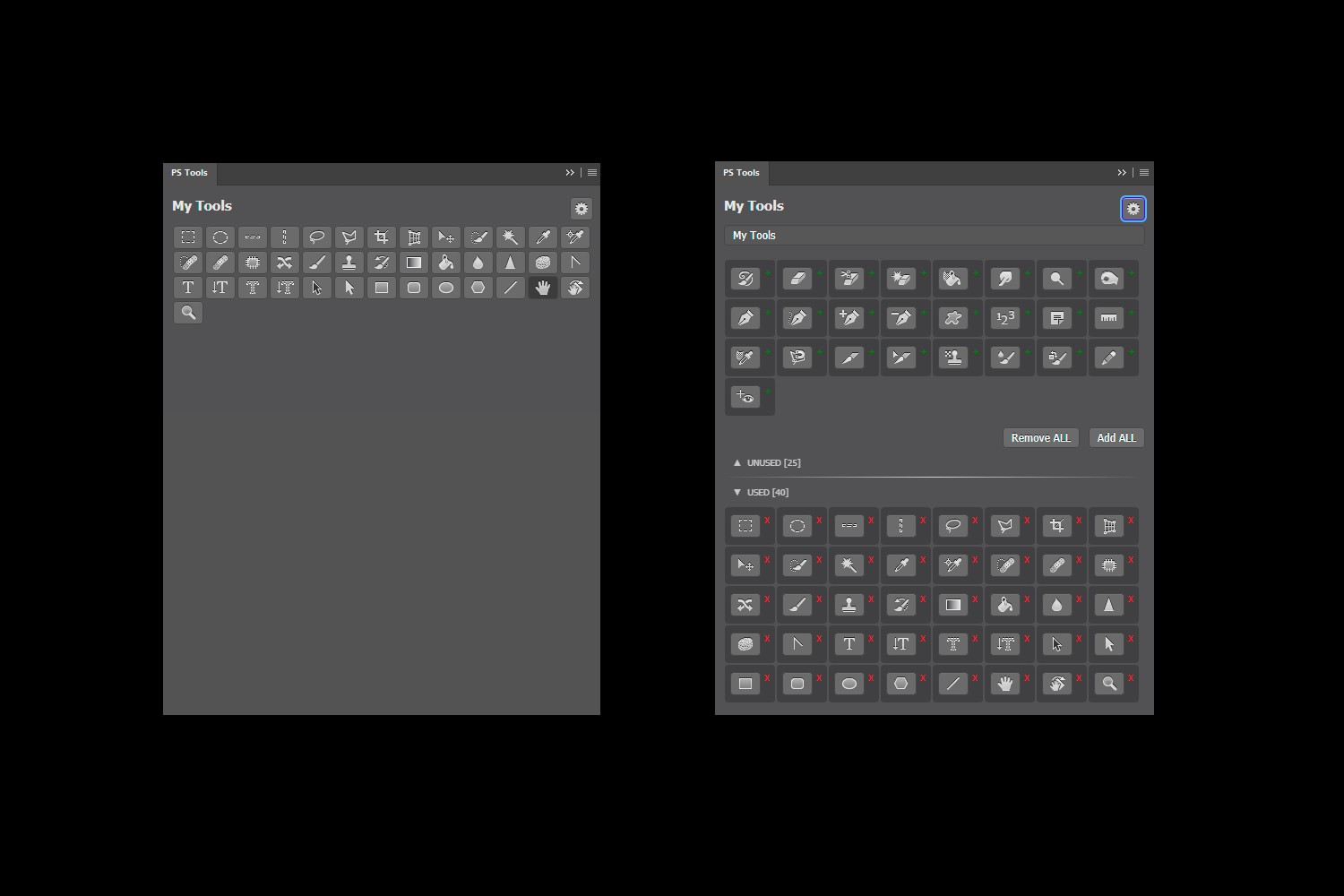Select the Magic Wand tool

click(510, 237)
